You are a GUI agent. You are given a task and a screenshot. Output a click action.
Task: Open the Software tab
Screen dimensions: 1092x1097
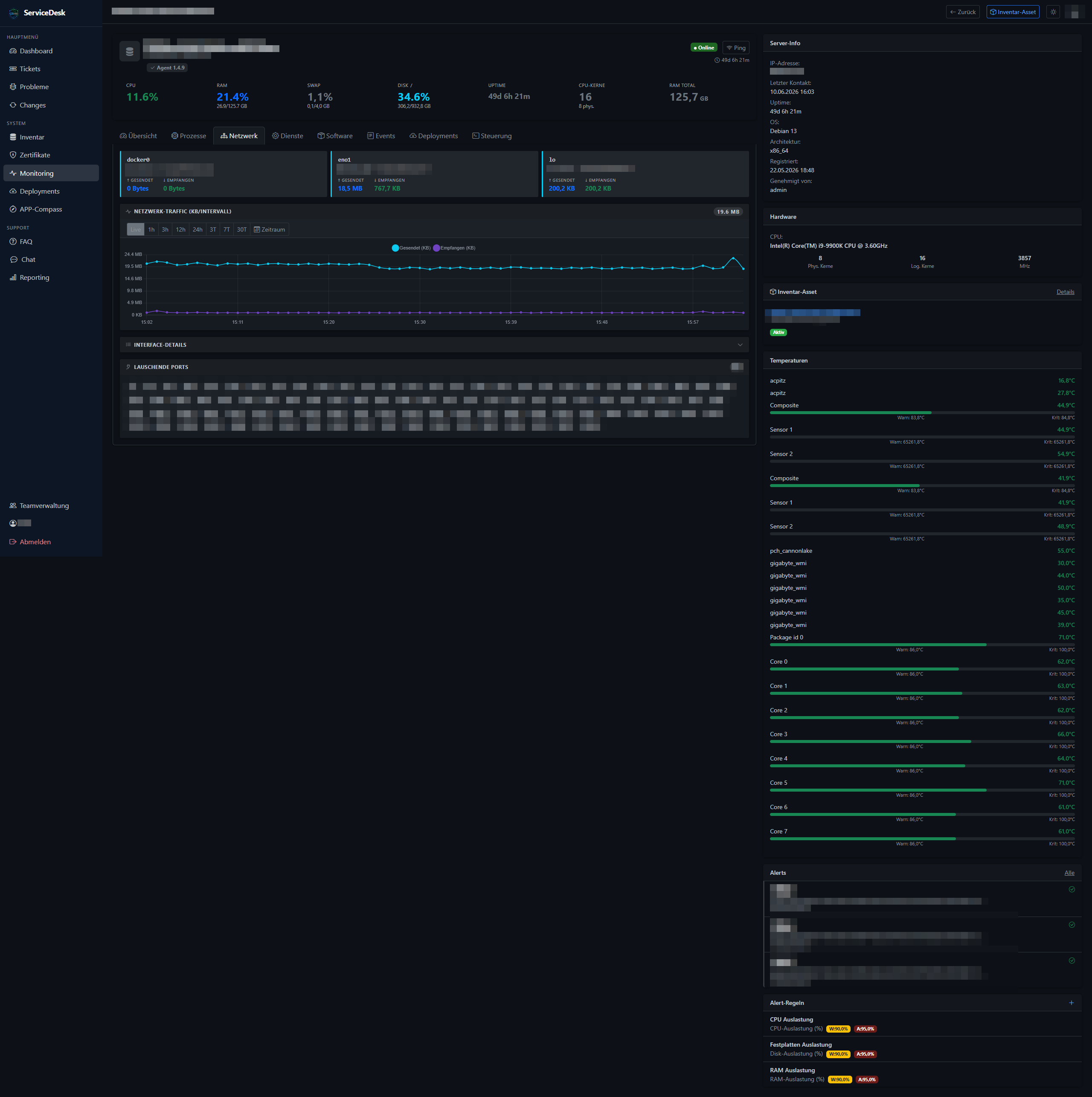[335, 136]
